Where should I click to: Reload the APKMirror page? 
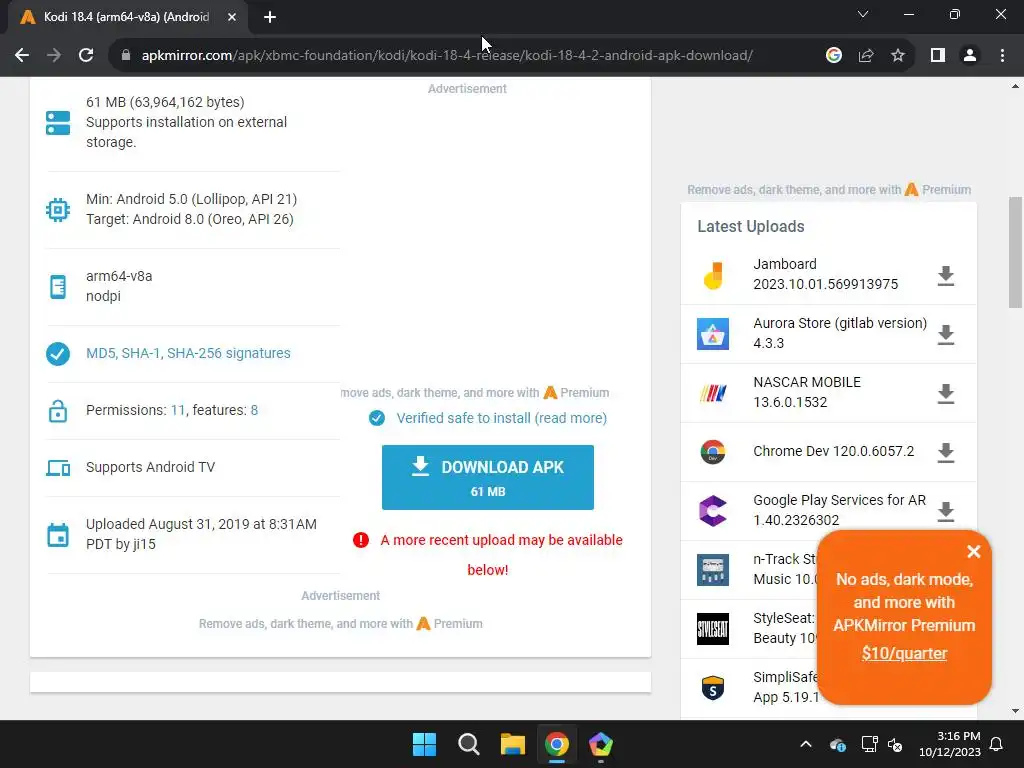tap(86, 56)
